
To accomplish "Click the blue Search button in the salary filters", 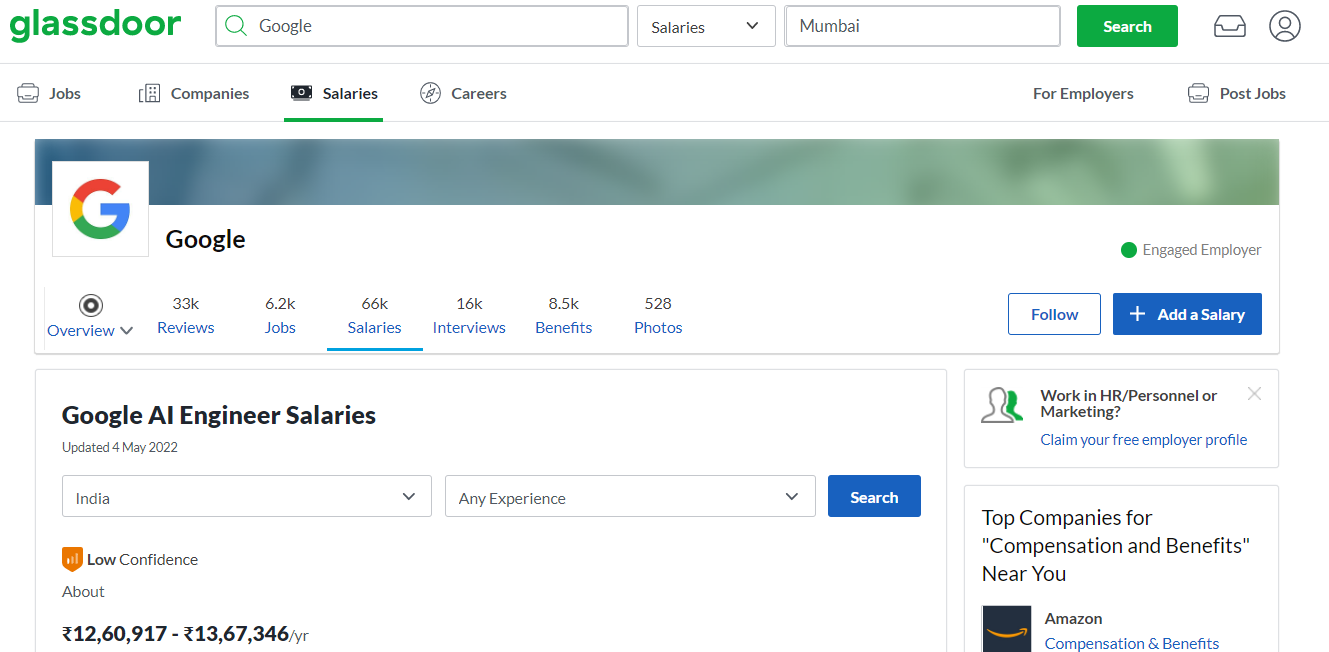I will (874, 496).
